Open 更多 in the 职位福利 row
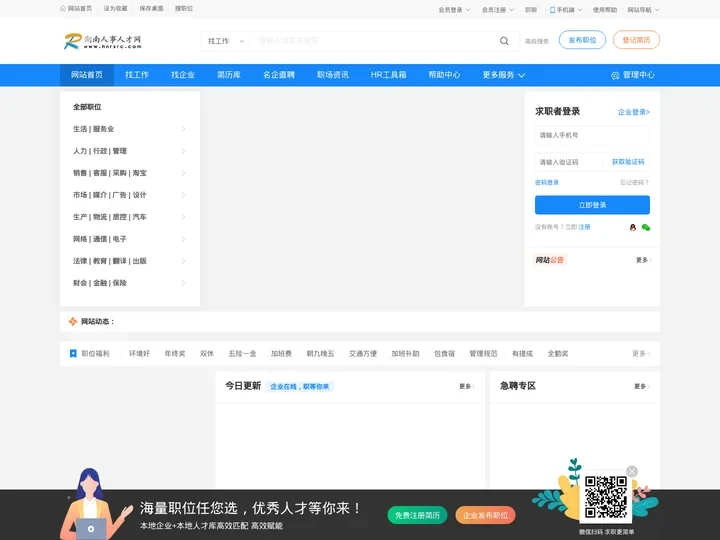This screenshot has height=540, width=720. [641, 354]
